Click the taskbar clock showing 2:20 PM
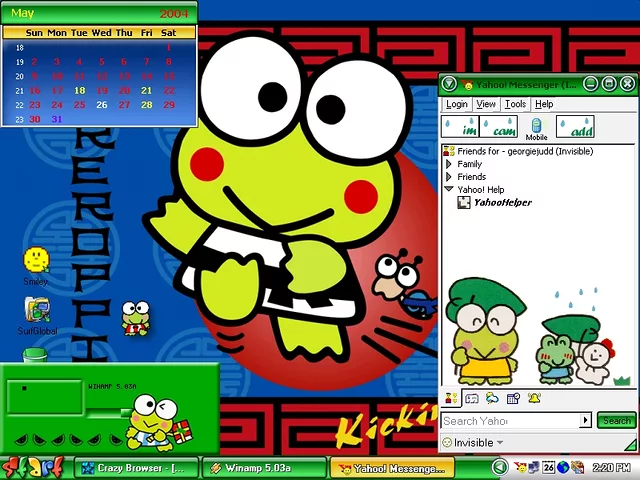640x480 pixels. click(x=611, y=467)
